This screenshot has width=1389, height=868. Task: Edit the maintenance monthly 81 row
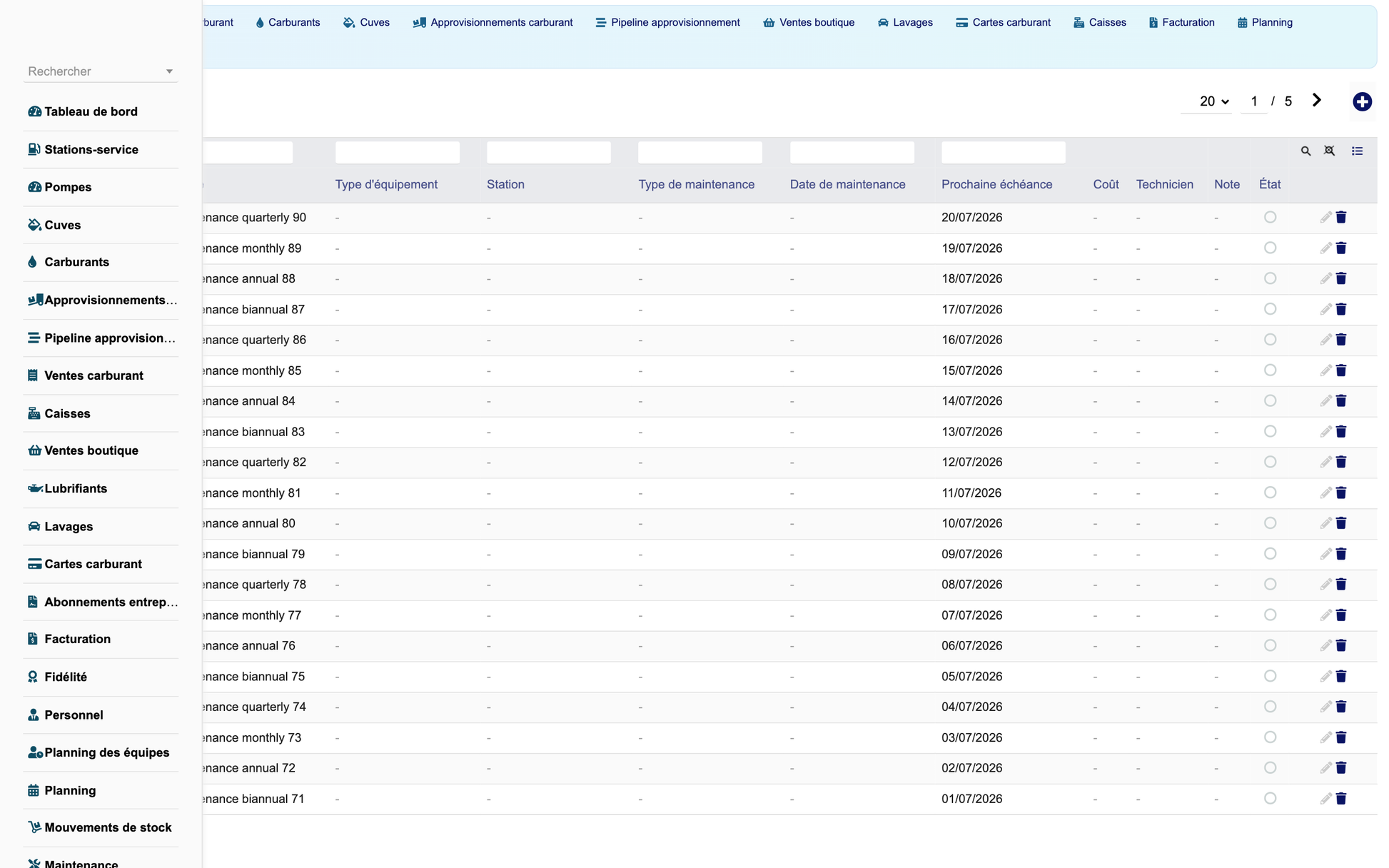pos(1325,493)
